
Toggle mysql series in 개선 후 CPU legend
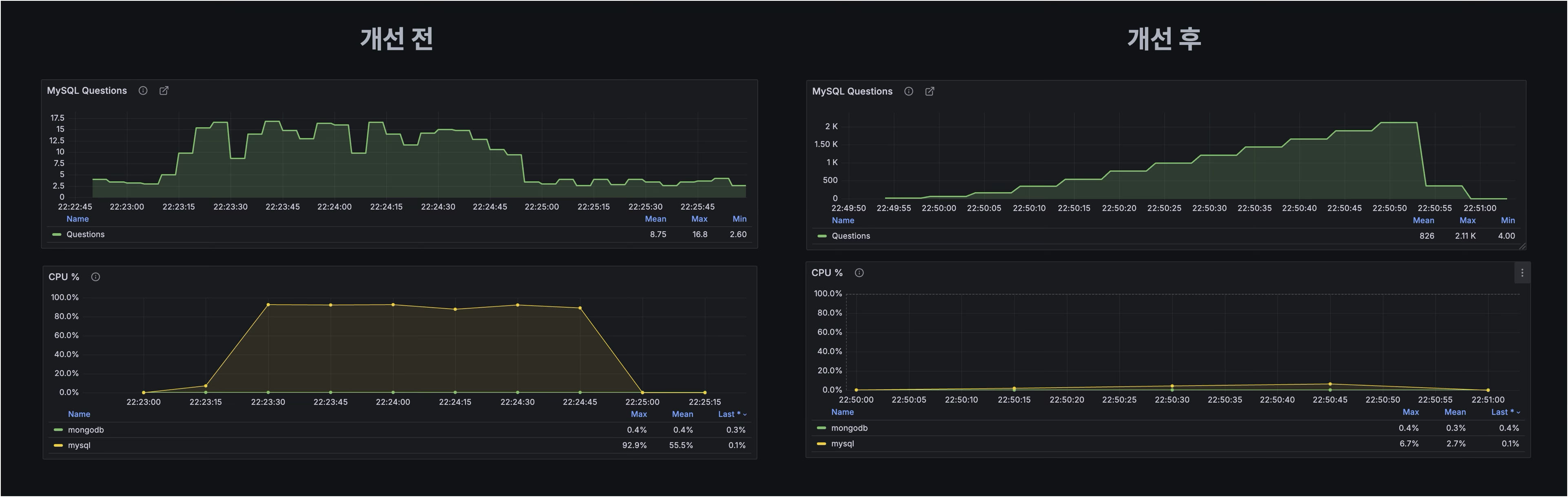click(x=842, y=444)
